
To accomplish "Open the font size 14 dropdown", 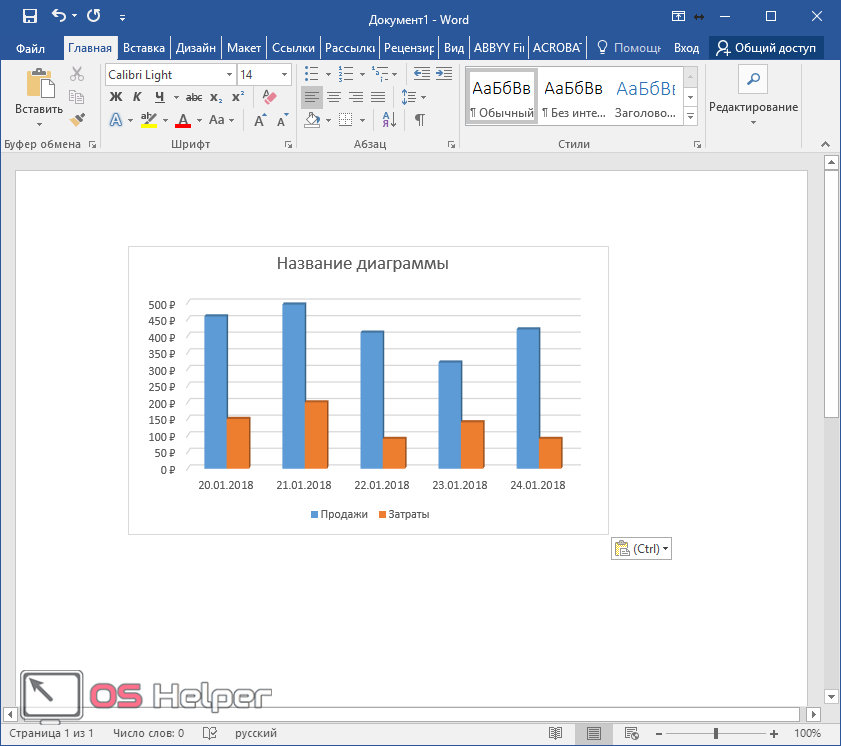I will click(x=285, y=75).
